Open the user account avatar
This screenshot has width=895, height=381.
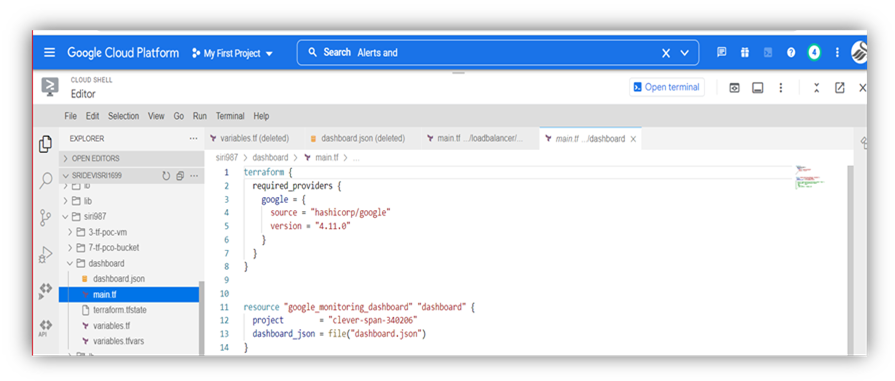[x=859, y=53]
